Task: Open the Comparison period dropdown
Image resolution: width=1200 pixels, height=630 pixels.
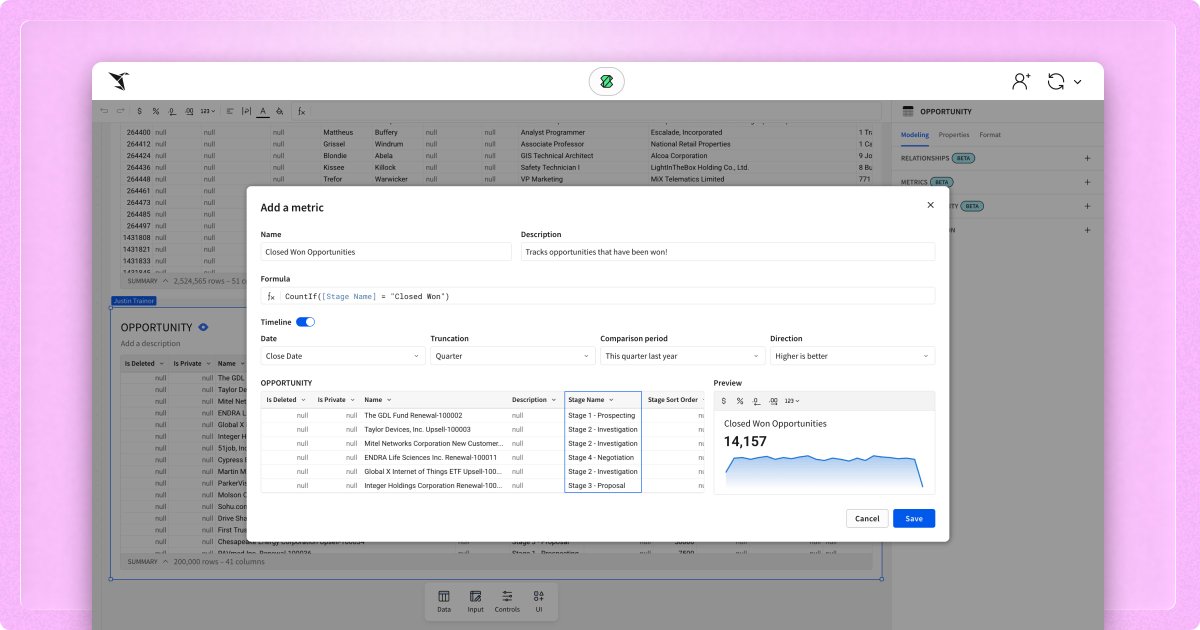Action: tap(683, 356)
